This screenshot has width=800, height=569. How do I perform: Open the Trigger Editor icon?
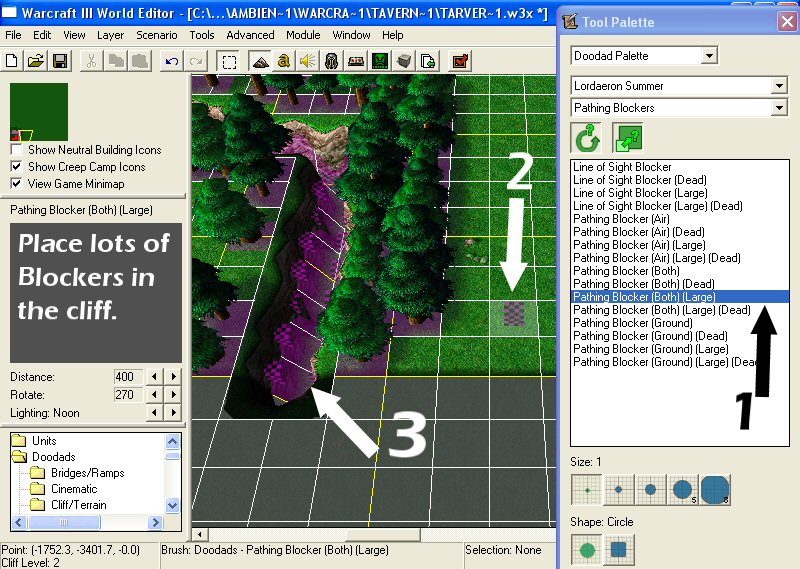[x=284, y=61]
